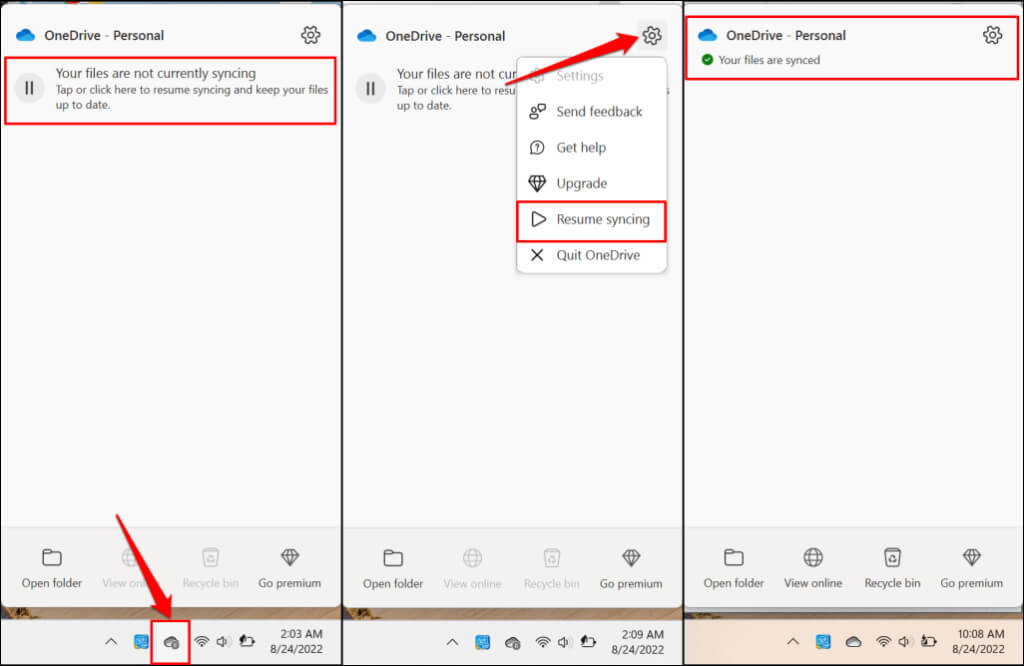
Task: Click the Wi-Fi tray icon near 2:03 AM clock
Action: click(x=202, y=642)
